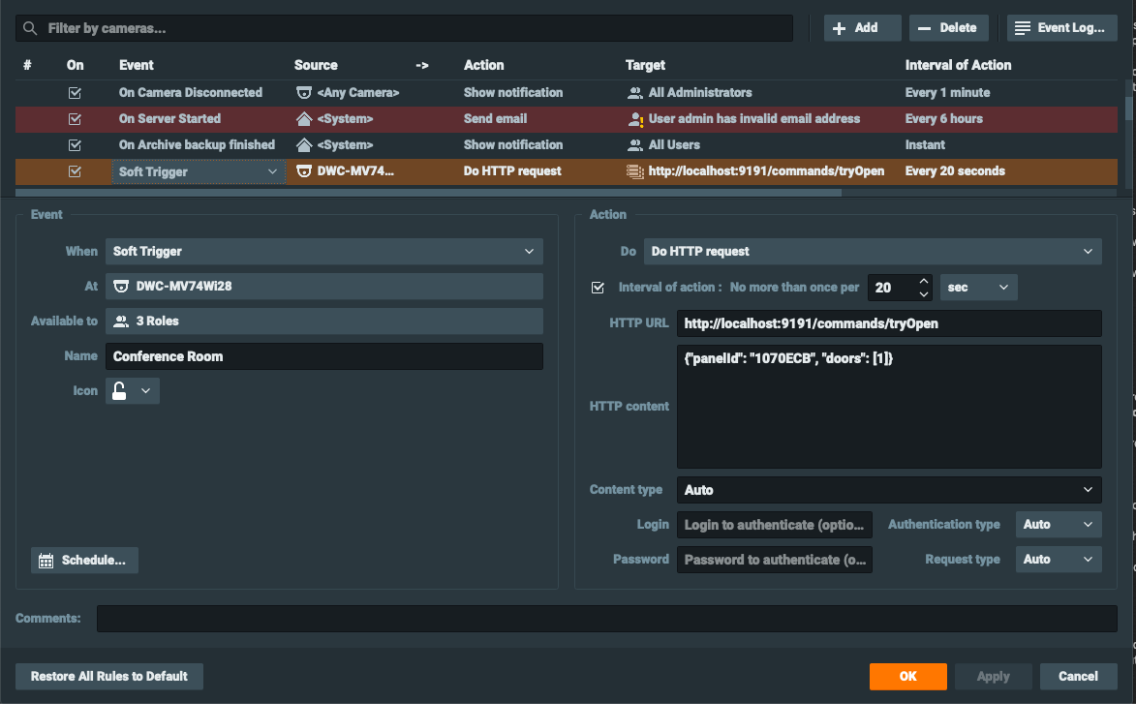Click the house icon in Archive backup row
Screen dimensions: 1136x704
(304, 145)
